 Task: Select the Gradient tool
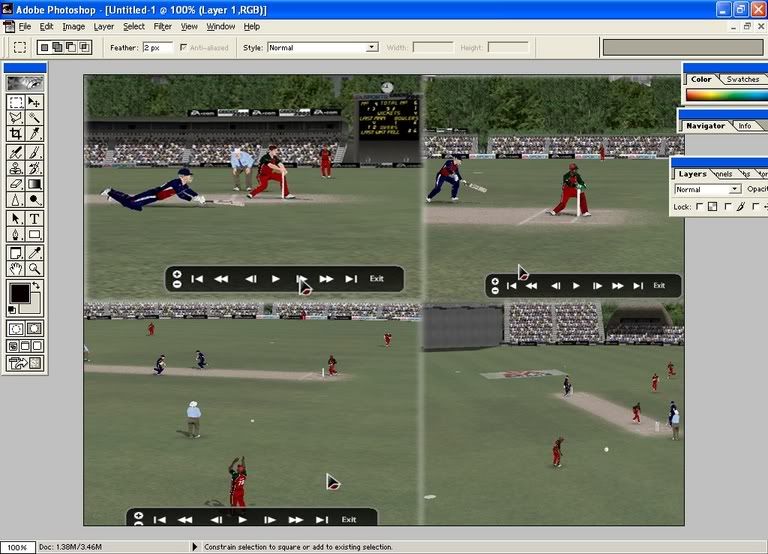(34, 184)
